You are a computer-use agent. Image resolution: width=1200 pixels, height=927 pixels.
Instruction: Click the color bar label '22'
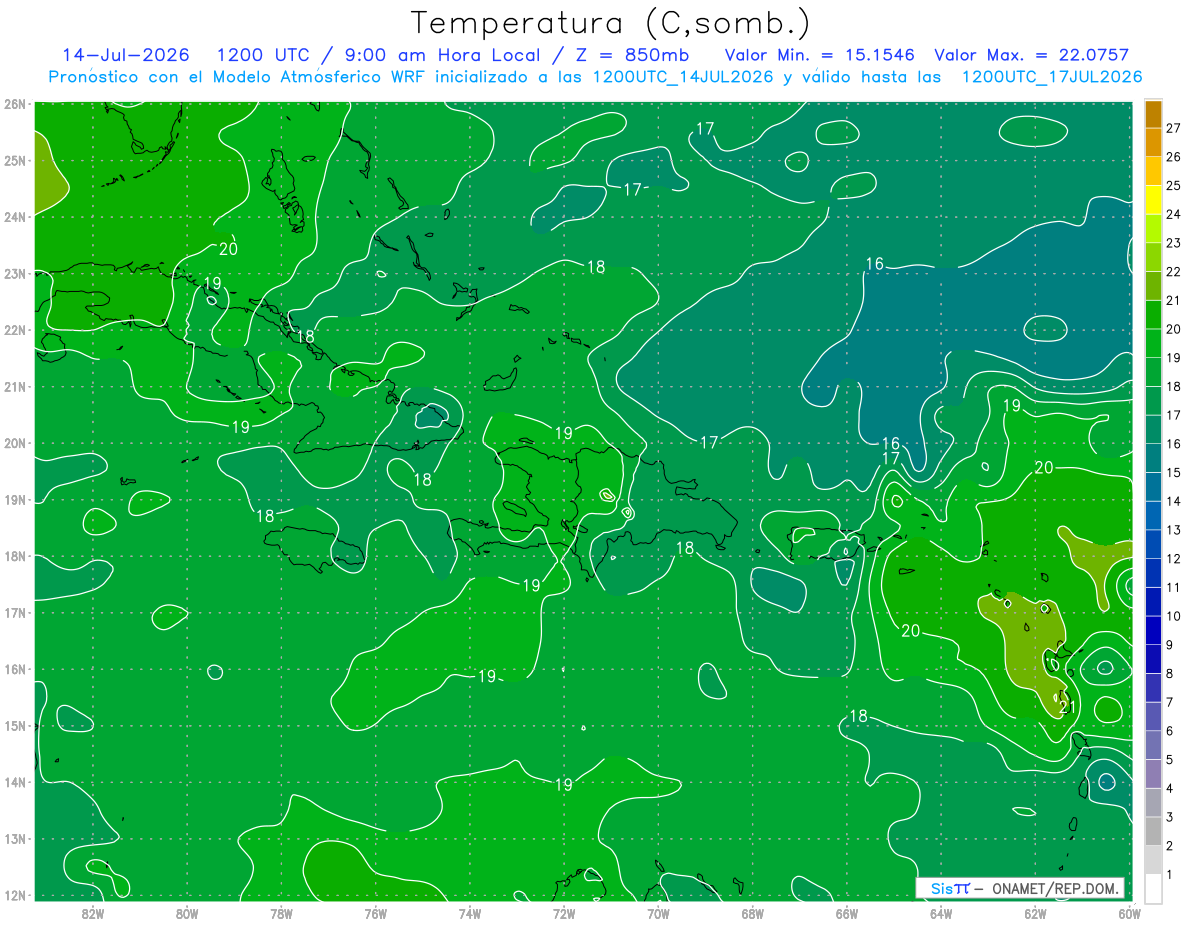click(1173, 272)
